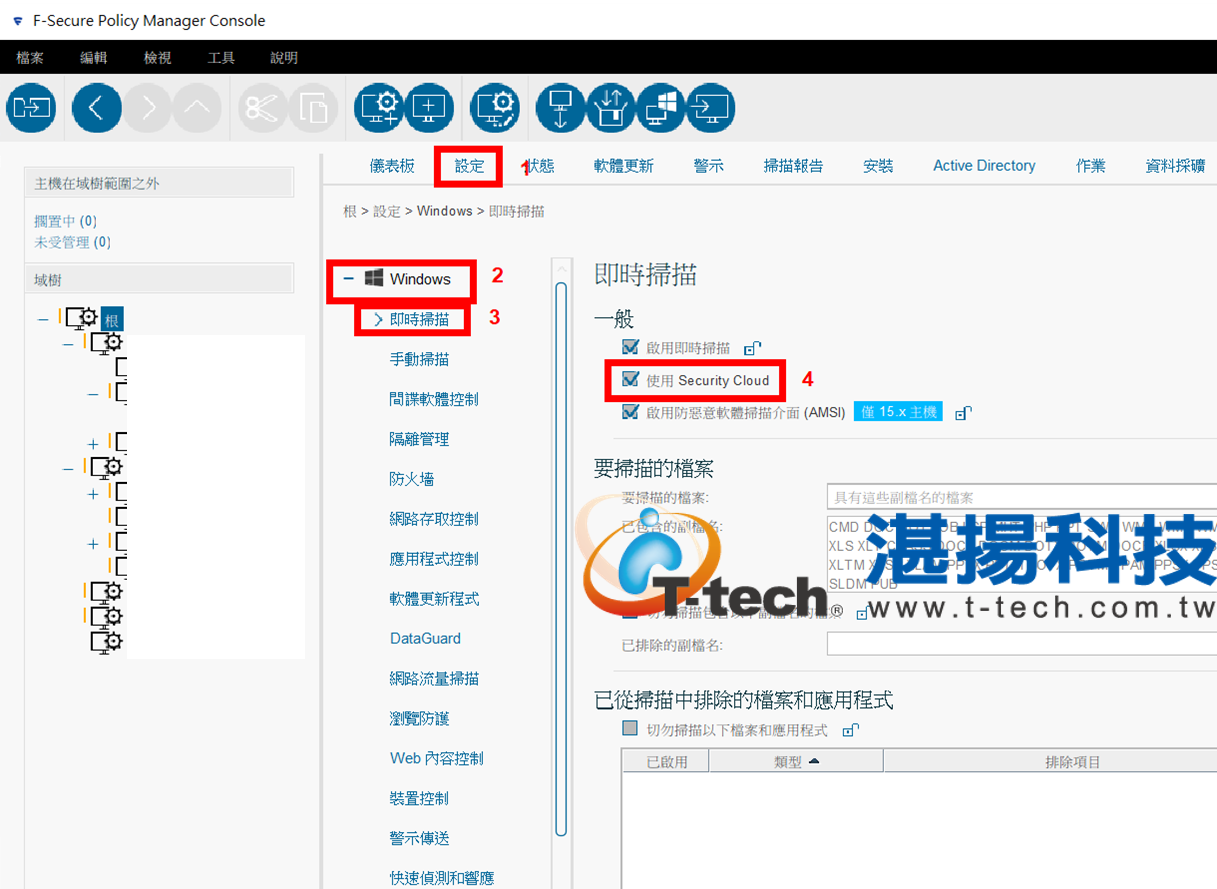The height and width of the screenshot is (889, 1217).
Task: Enable 切勿掃描以下檔案和應用程式 checkbox
Action: (x=630, y=729)
